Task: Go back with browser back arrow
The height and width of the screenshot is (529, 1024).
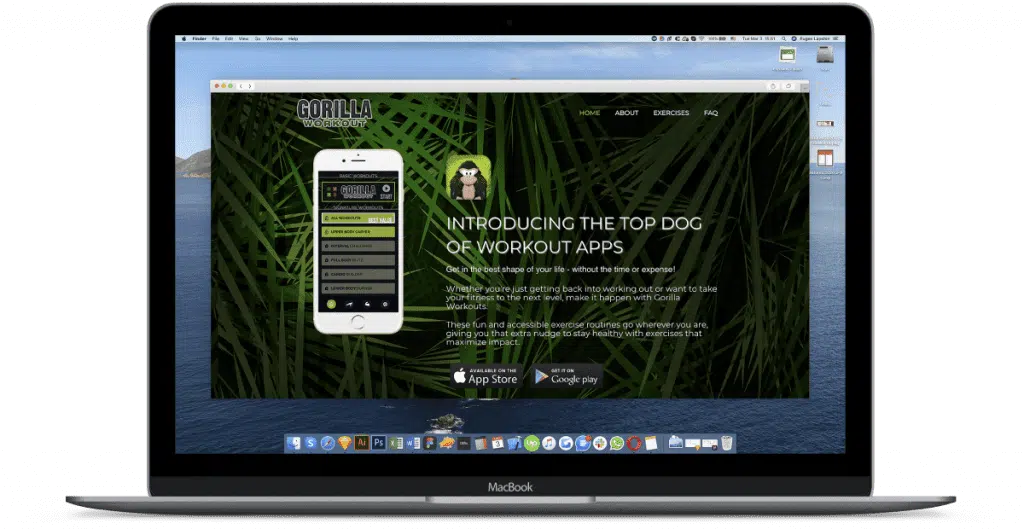Action: [x=241, y=86]
